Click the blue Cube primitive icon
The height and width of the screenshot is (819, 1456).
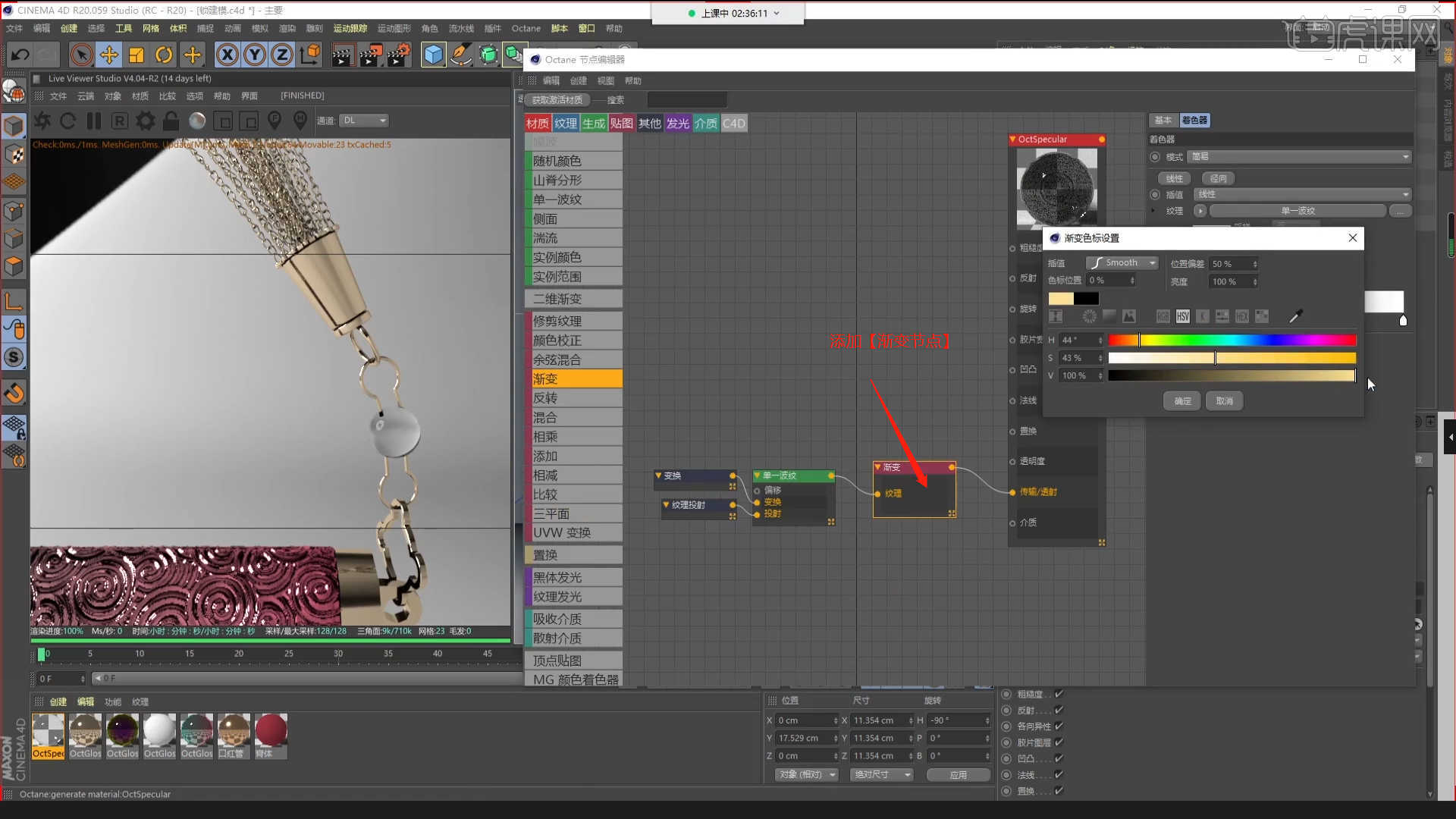(x=433, y=55)
